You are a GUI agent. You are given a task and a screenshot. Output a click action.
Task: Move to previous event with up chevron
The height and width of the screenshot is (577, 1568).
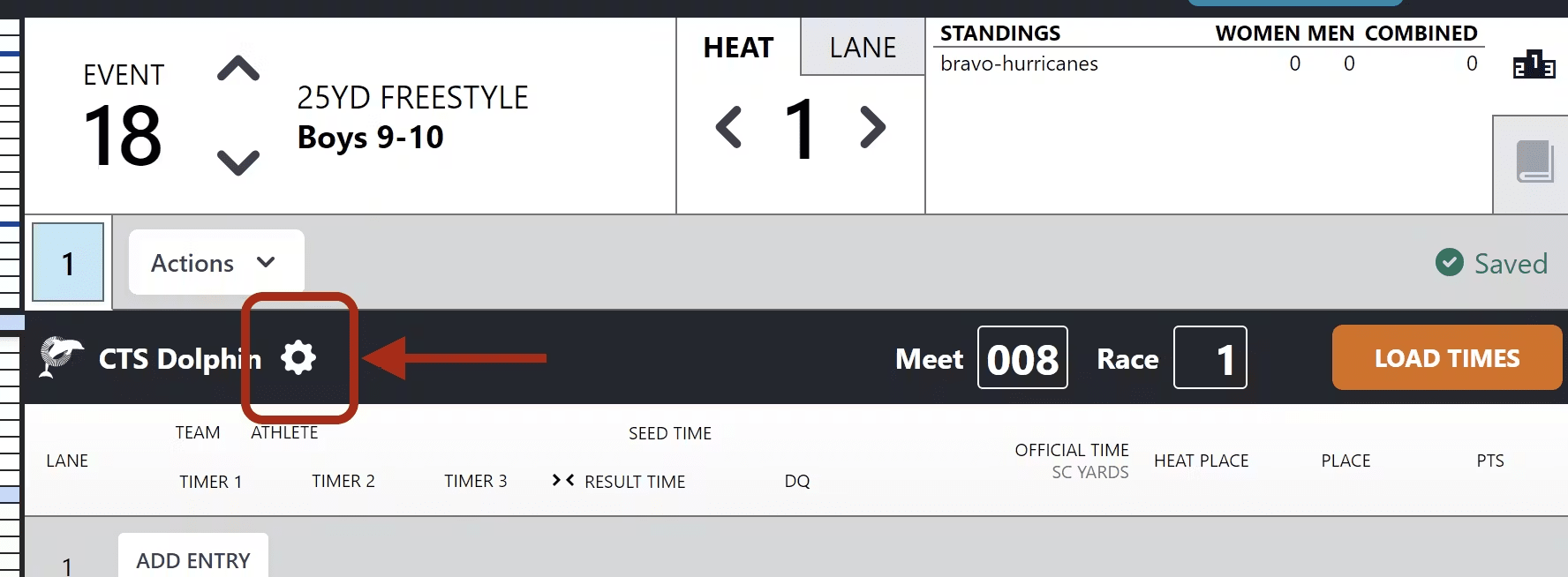238,69
